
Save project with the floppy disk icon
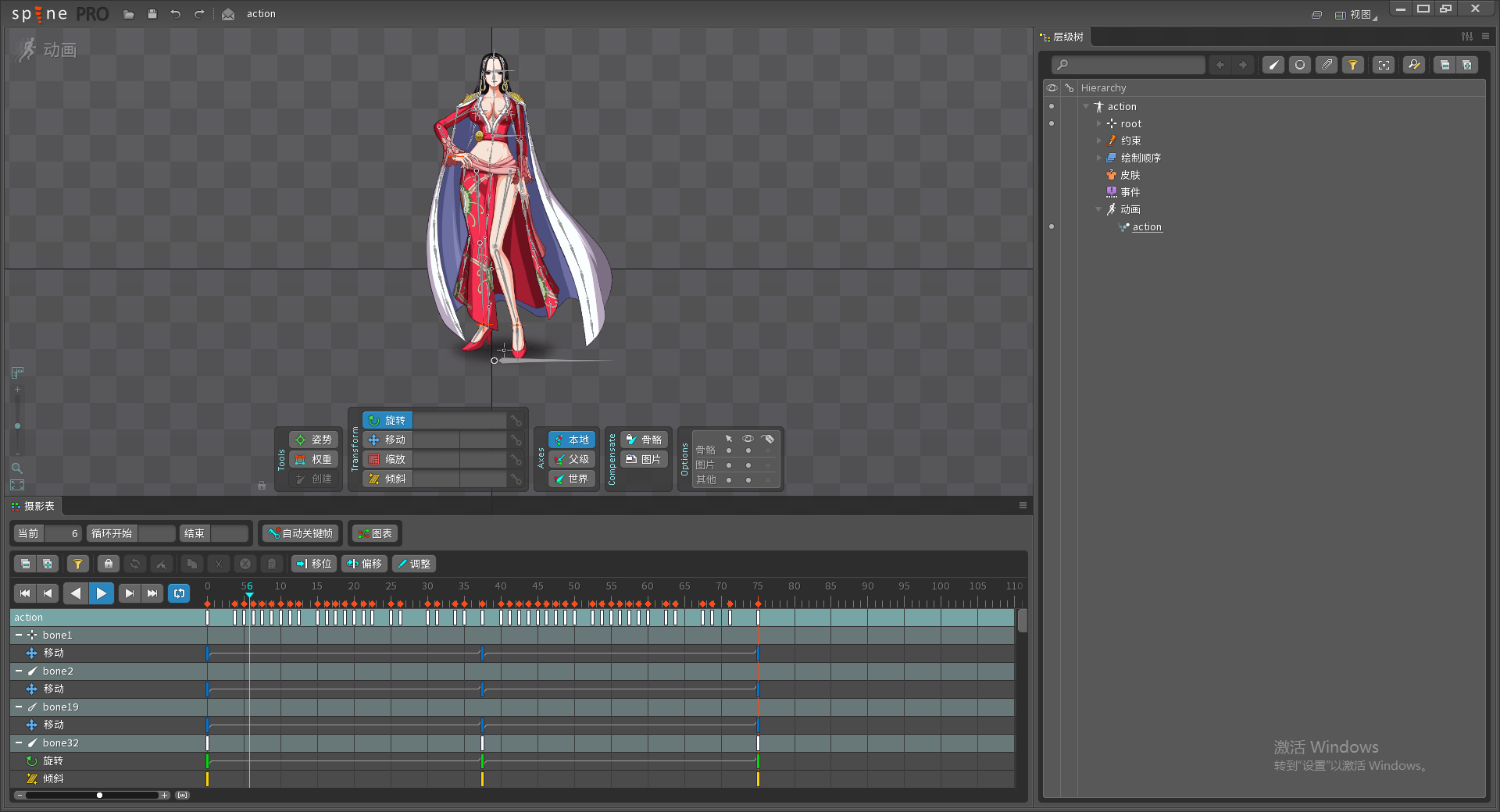tap(152, 14)
